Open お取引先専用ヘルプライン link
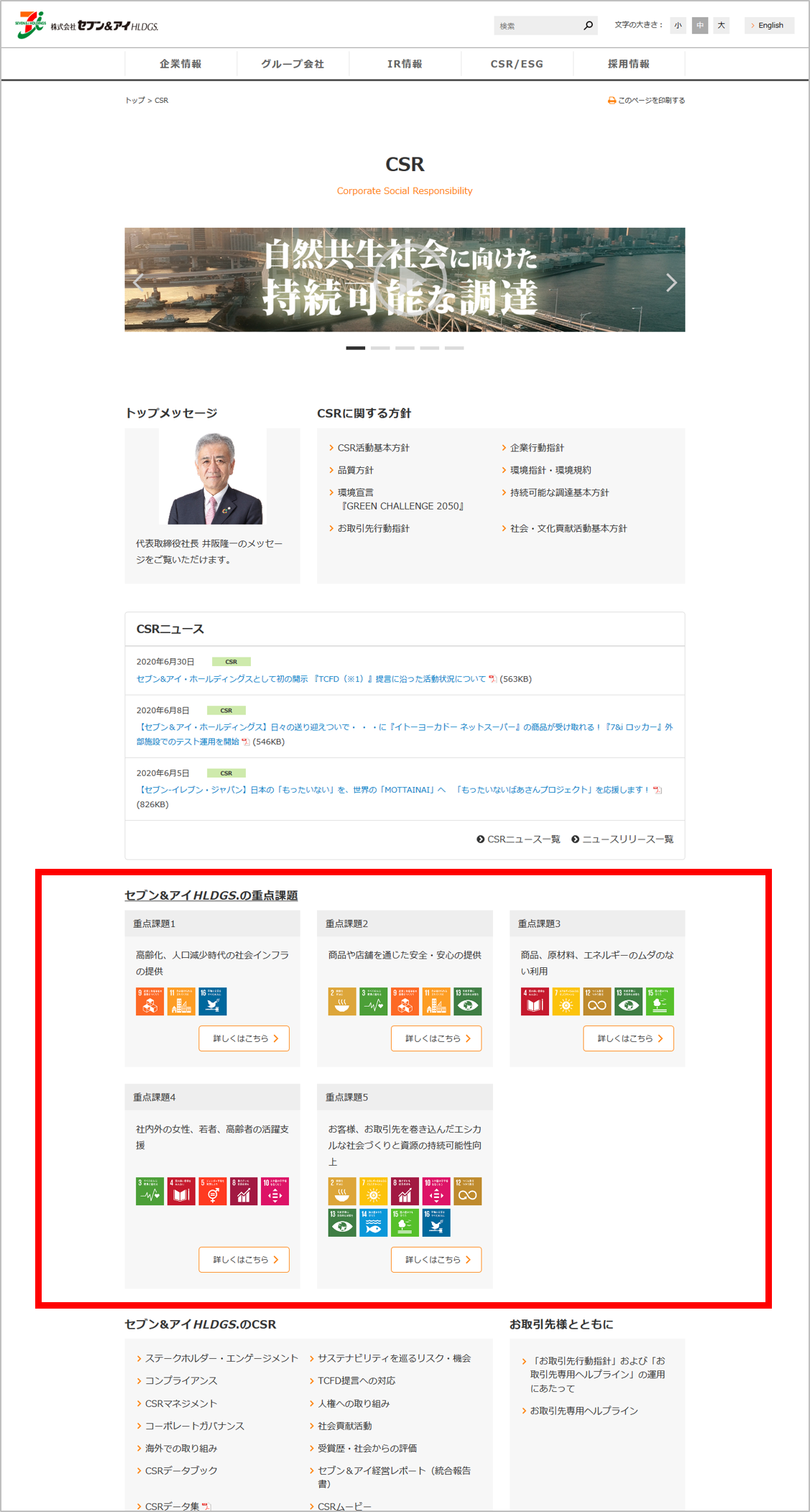This screenshot has width=810, height=1512. [x=584, y=1411]
